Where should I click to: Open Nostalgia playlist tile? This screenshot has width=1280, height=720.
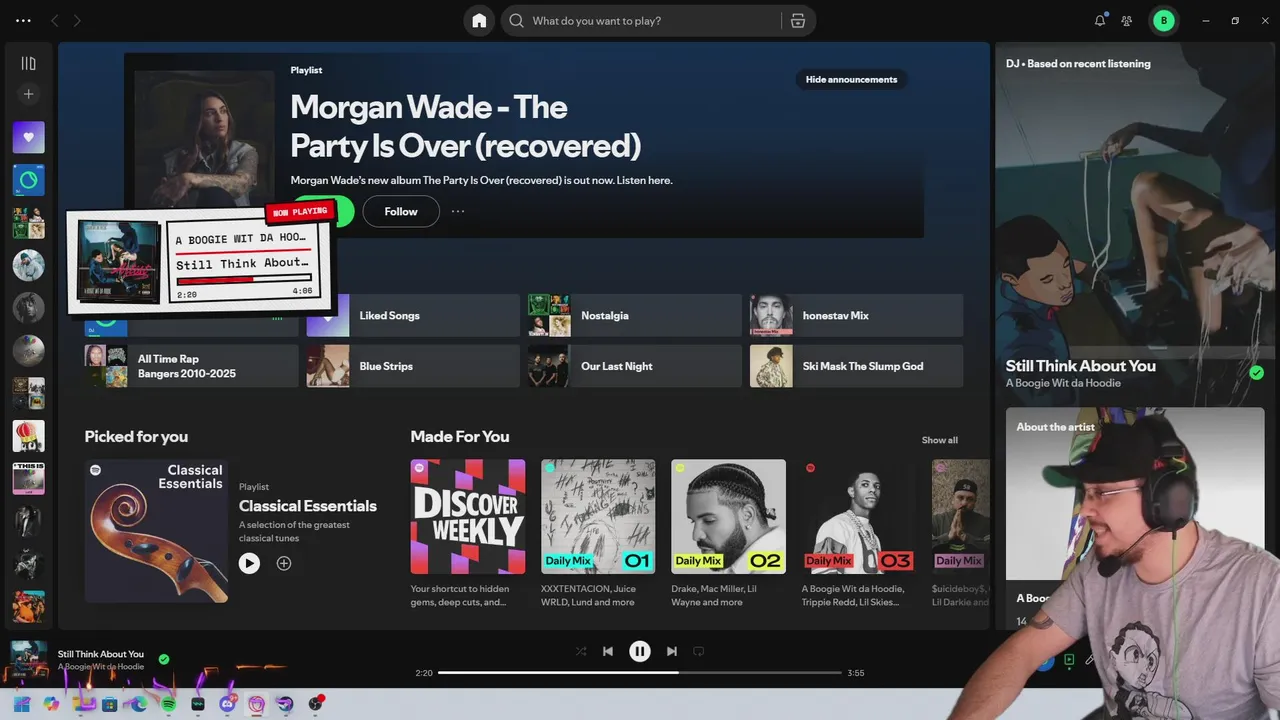(x=635, y=315)
